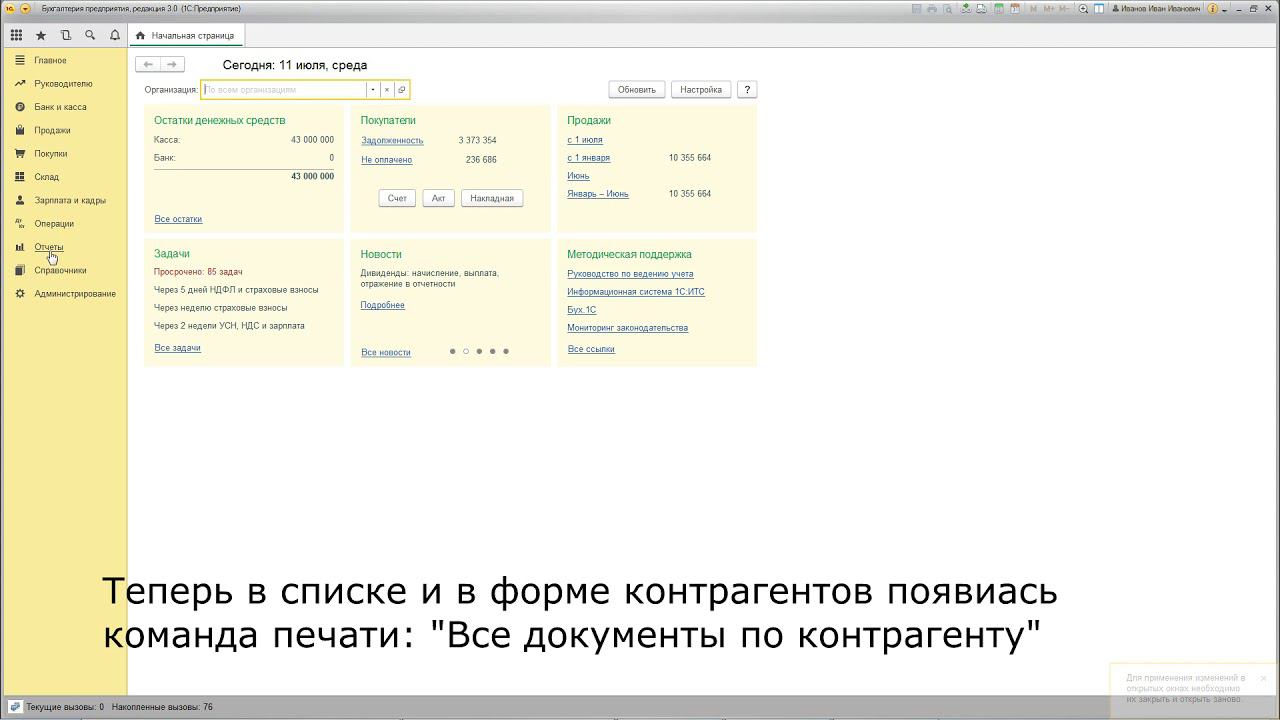Screen dimensions: 1280x720
Task: Open section Продажи in sidebar
Action: pos(52,130)
